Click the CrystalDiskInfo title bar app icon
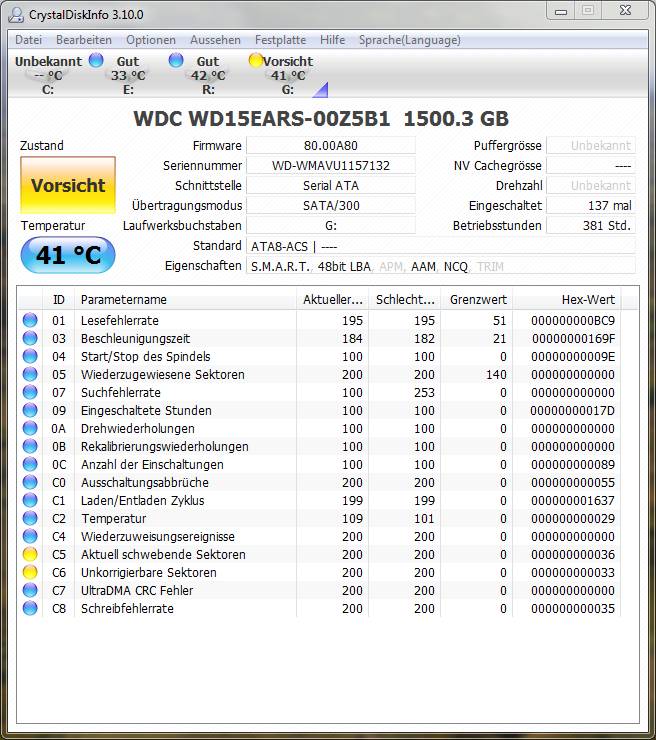656x740 pixels. 16,15
